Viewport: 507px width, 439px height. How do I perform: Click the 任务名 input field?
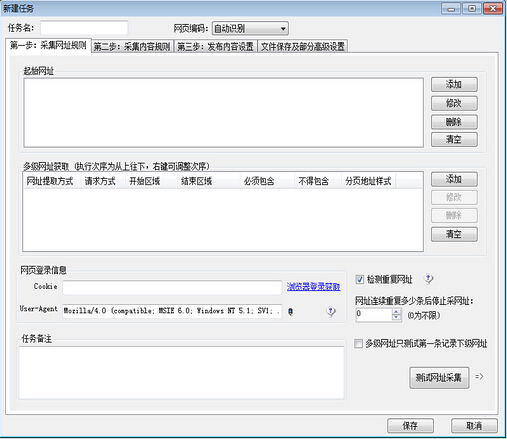click(x=84, y=28)
